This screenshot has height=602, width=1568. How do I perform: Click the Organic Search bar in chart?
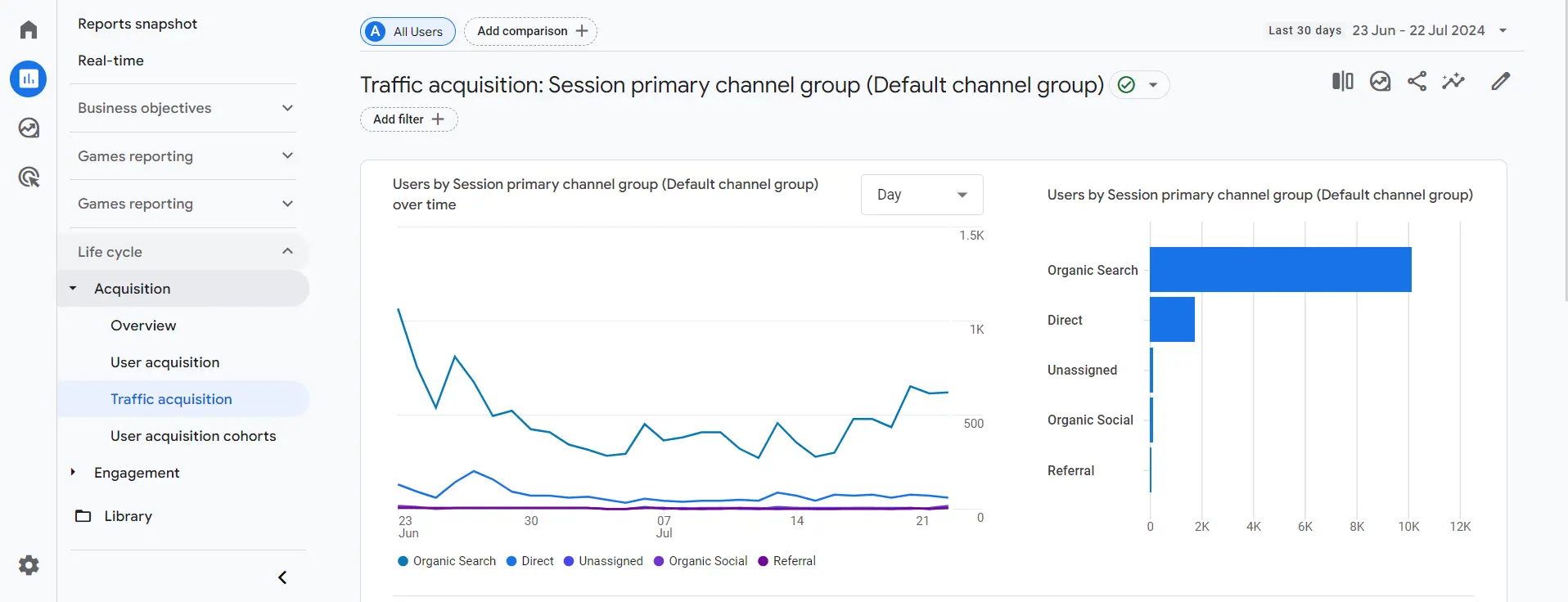pos(1280,270)
